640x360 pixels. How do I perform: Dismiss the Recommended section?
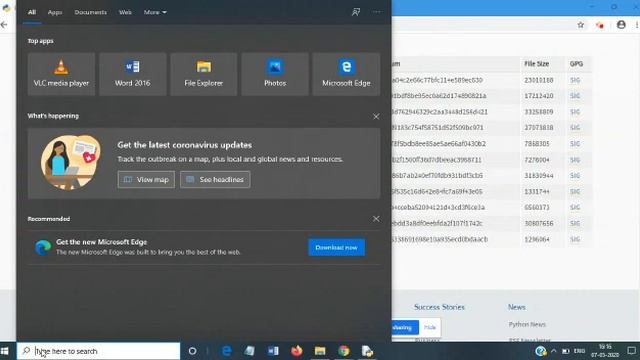tap(376, 219)
